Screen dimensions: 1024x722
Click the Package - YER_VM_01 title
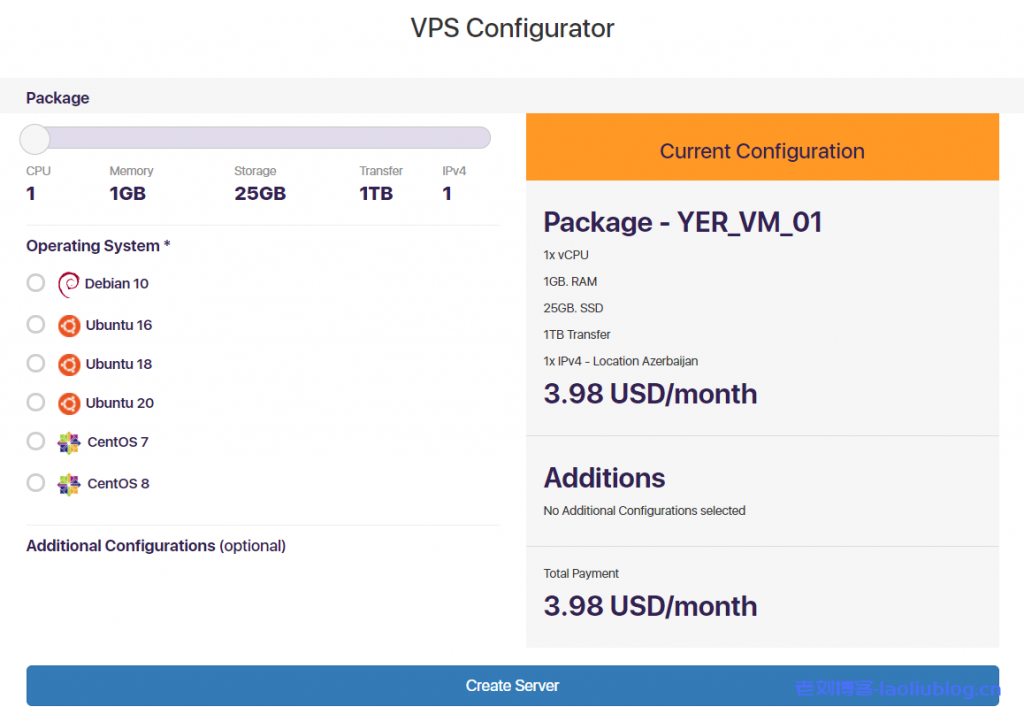pyautogui.click(x=682, y=222)
